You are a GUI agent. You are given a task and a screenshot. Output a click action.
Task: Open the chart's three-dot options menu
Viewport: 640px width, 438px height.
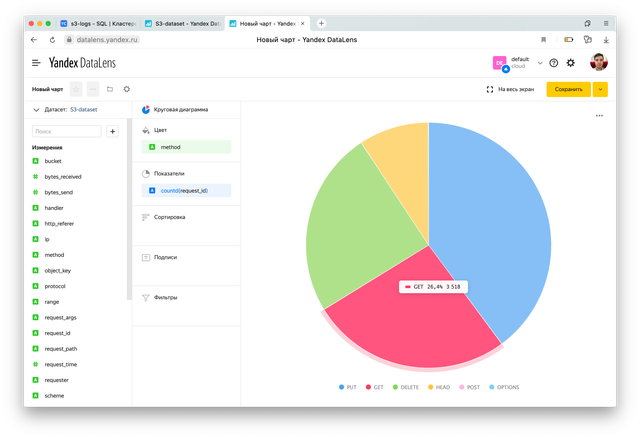[599, 116]
